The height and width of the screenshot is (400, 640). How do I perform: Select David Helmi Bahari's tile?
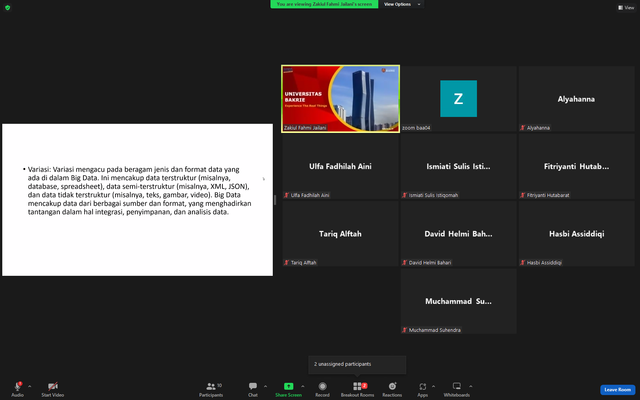click(458, 233)
